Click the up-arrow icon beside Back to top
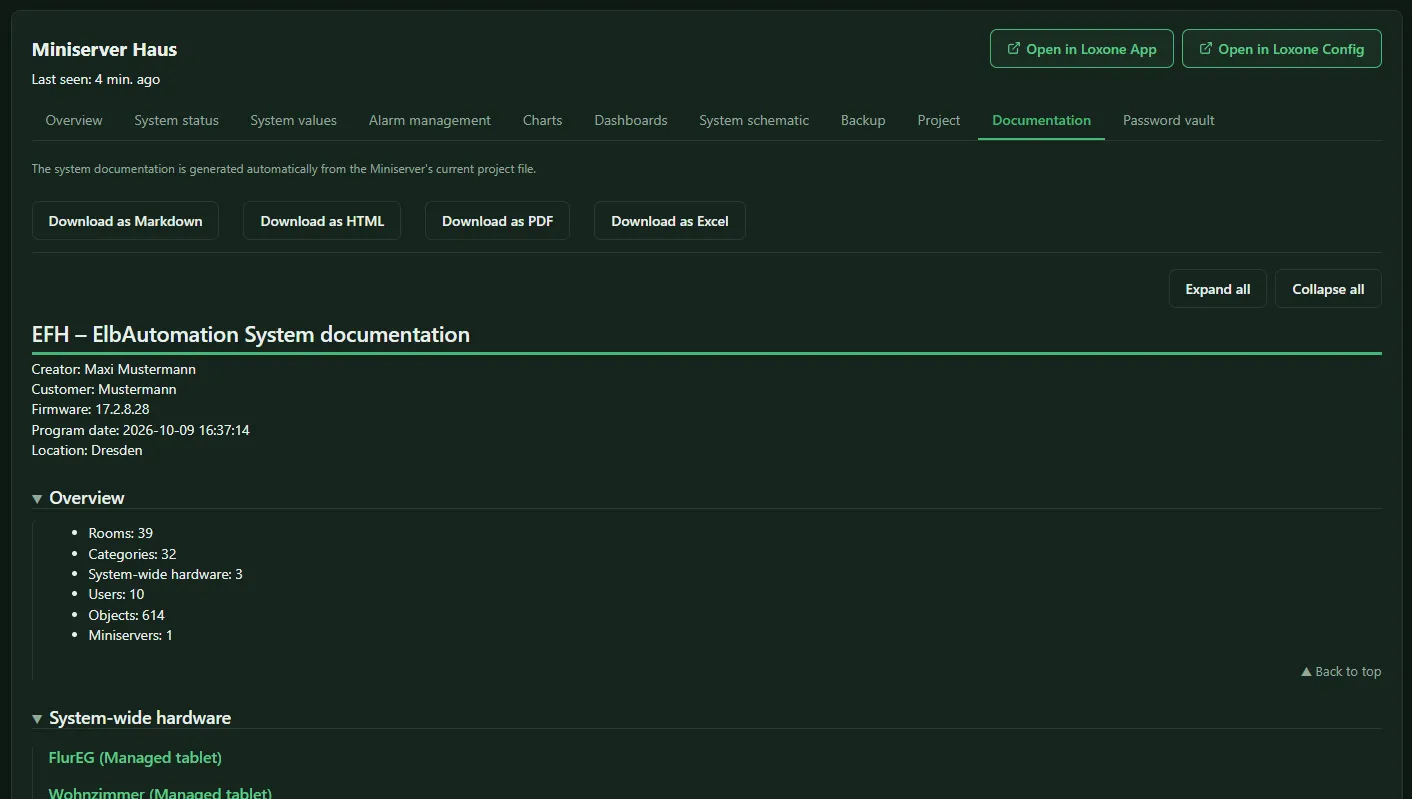 [x=1306, y=672]
